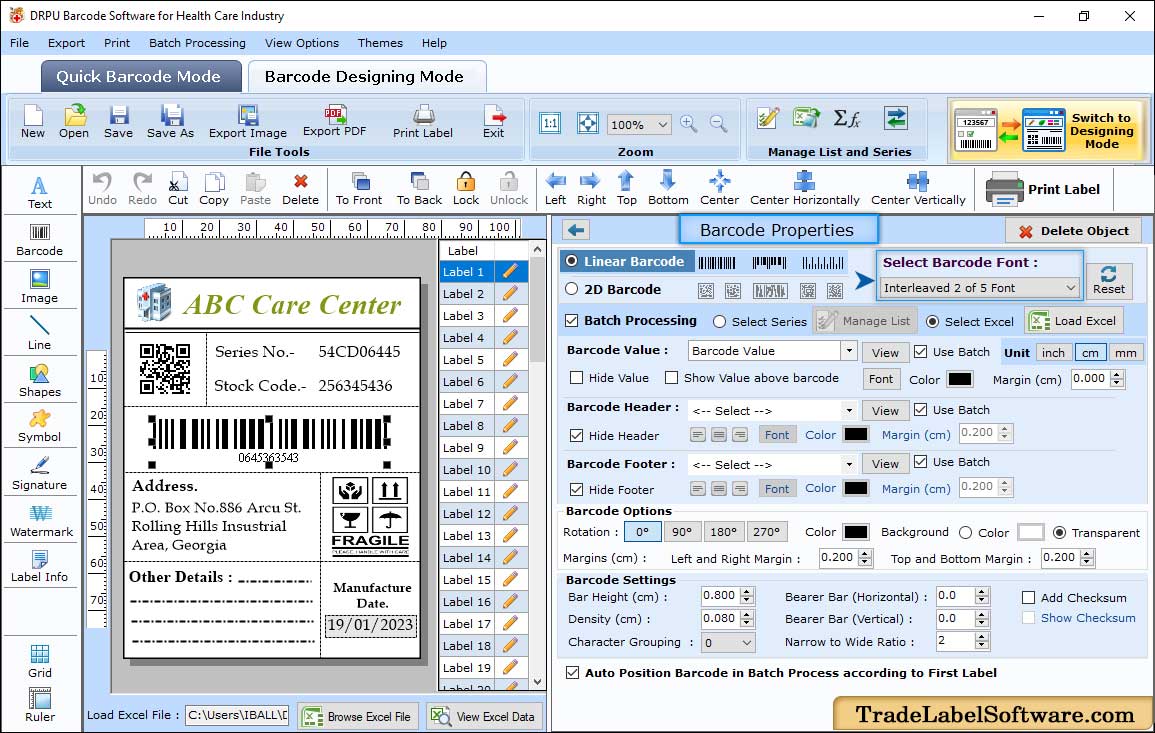Export label as PDF
Image resolution: width=1155 pixels, height=733 pixels.
point(334,121)
